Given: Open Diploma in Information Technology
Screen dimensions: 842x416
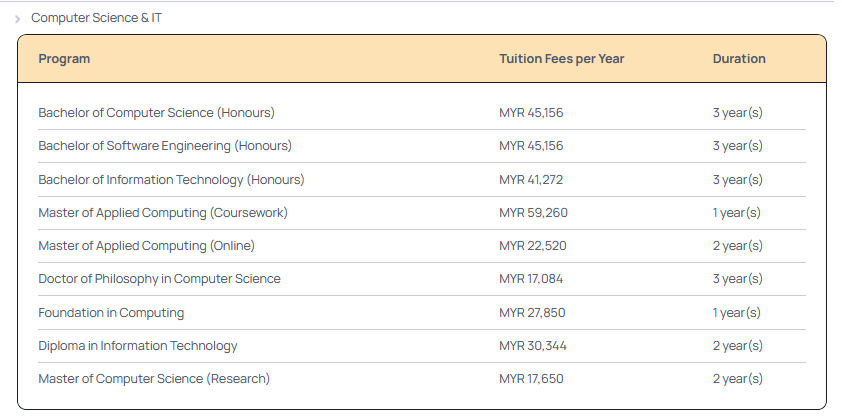Looking at the screenshot, I should [x=138, y=346].
